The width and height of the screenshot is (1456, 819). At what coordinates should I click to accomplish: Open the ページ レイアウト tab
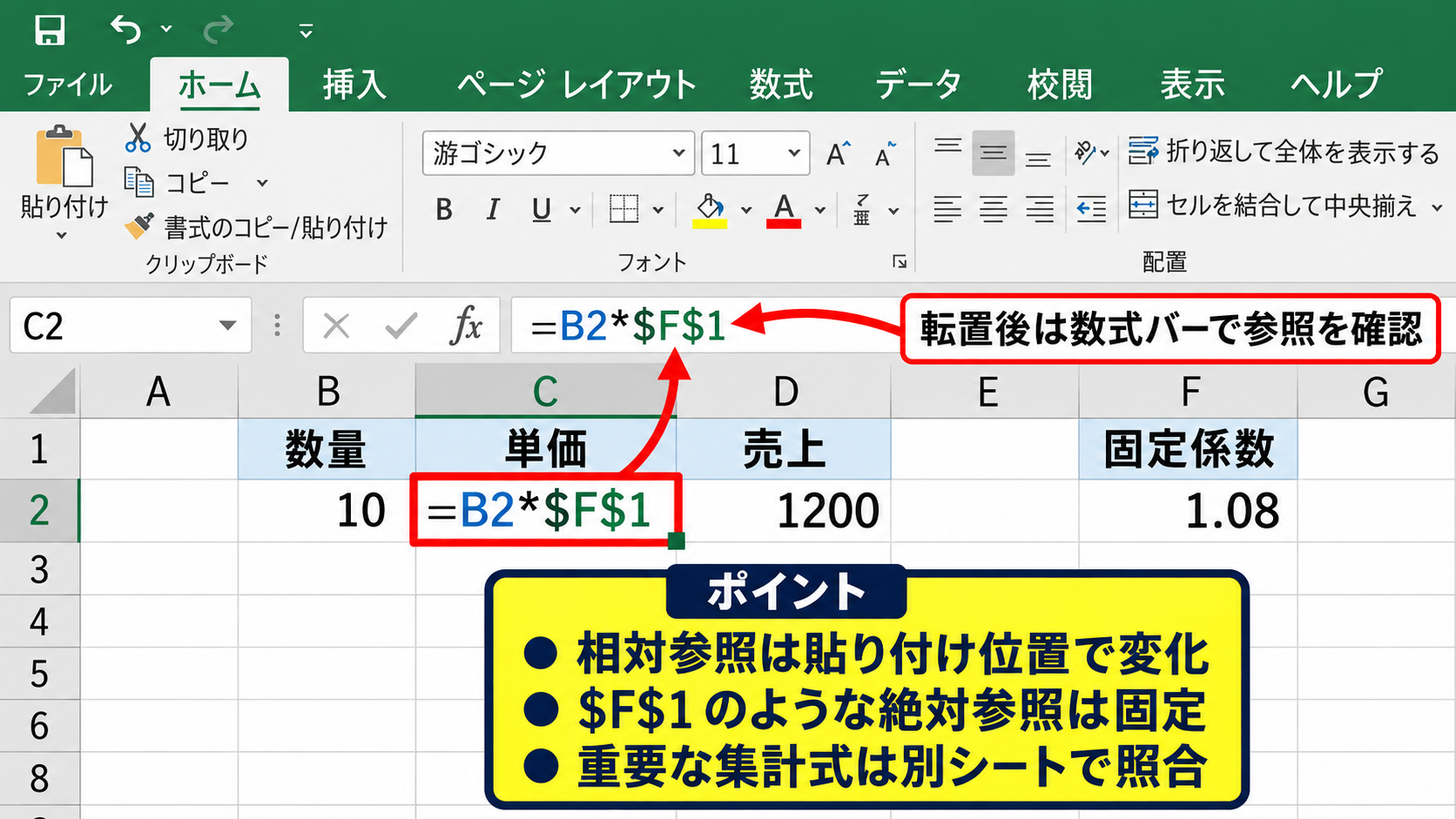[x=577, y=84]
